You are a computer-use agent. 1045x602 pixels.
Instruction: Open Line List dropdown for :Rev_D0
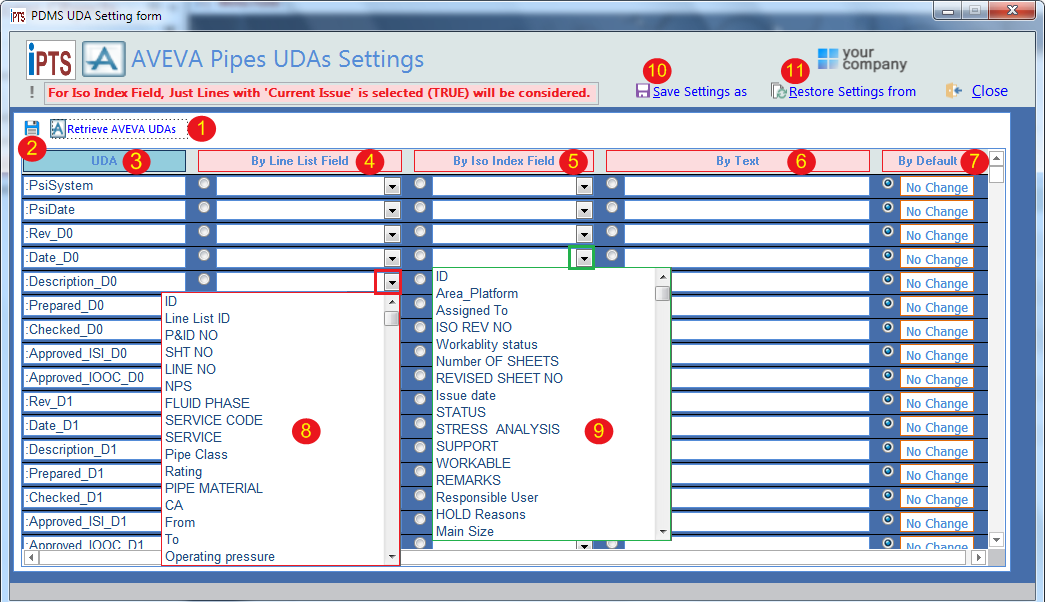[392, 235]
